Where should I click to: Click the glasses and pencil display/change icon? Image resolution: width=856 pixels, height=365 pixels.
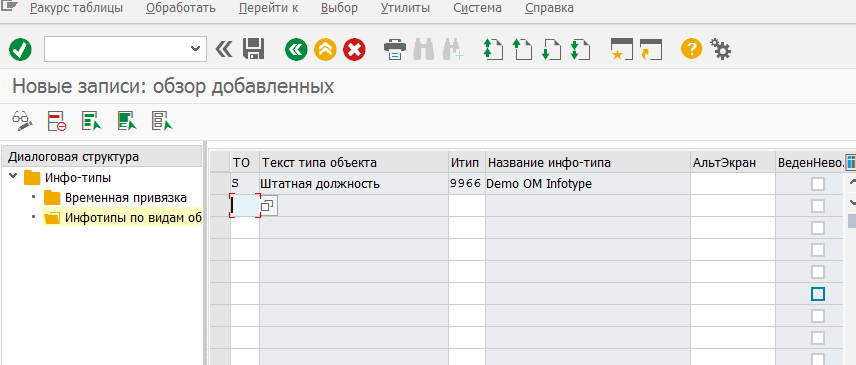[22, 121]
